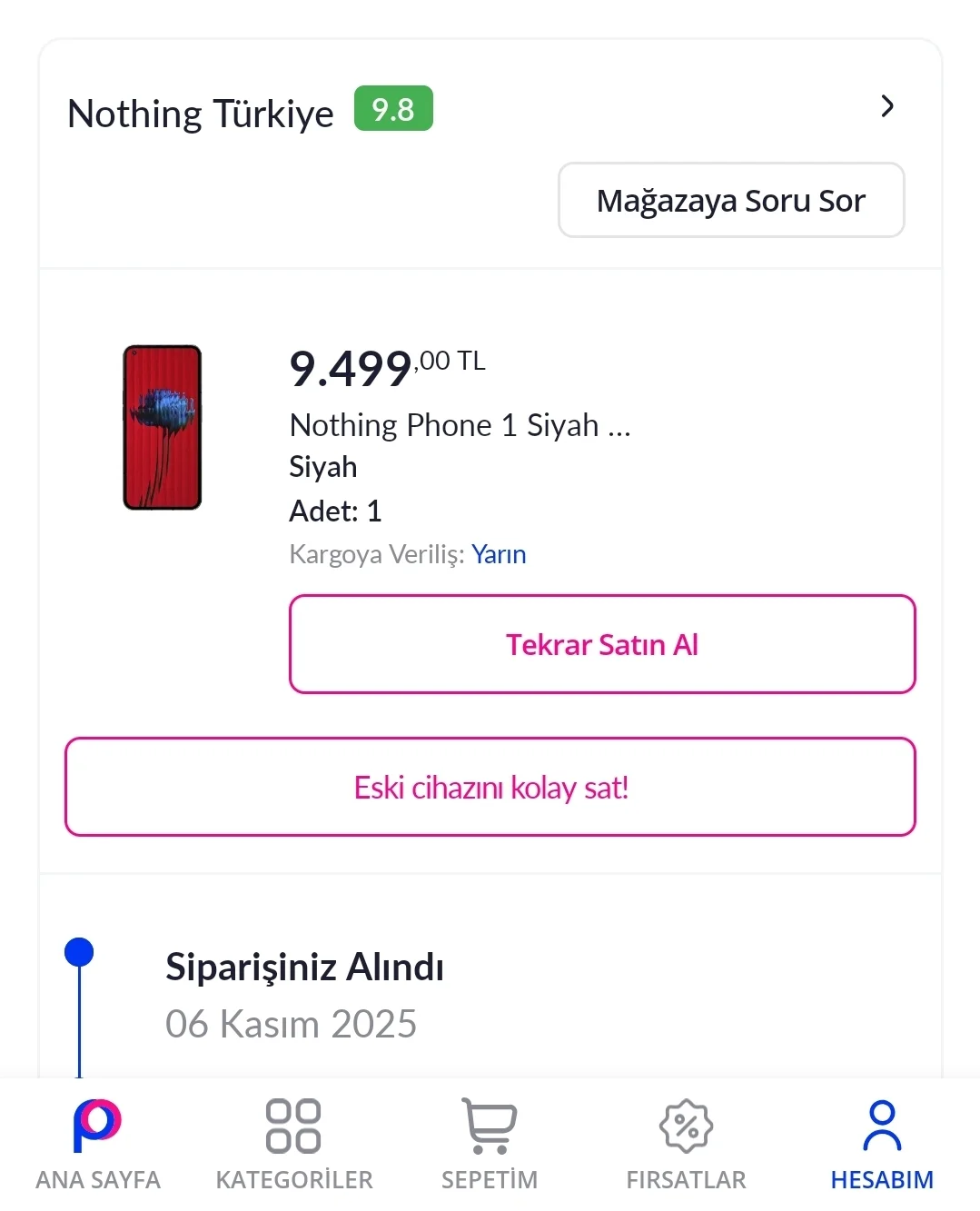The width and height of the screenshot is (980, 1211).
Task: Open the Kategoriler grid icon
Action: tap(293, 1143)
